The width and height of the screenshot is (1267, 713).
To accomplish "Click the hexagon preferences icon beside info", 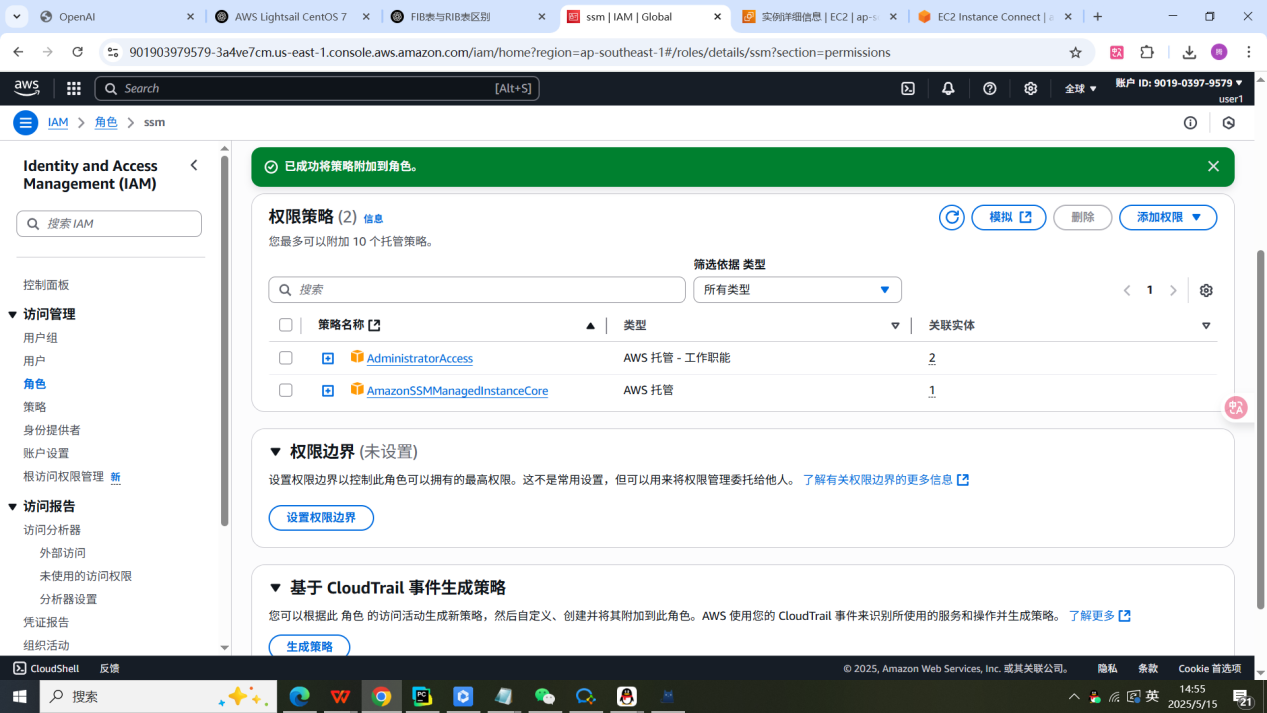I will coord(1228,122).
